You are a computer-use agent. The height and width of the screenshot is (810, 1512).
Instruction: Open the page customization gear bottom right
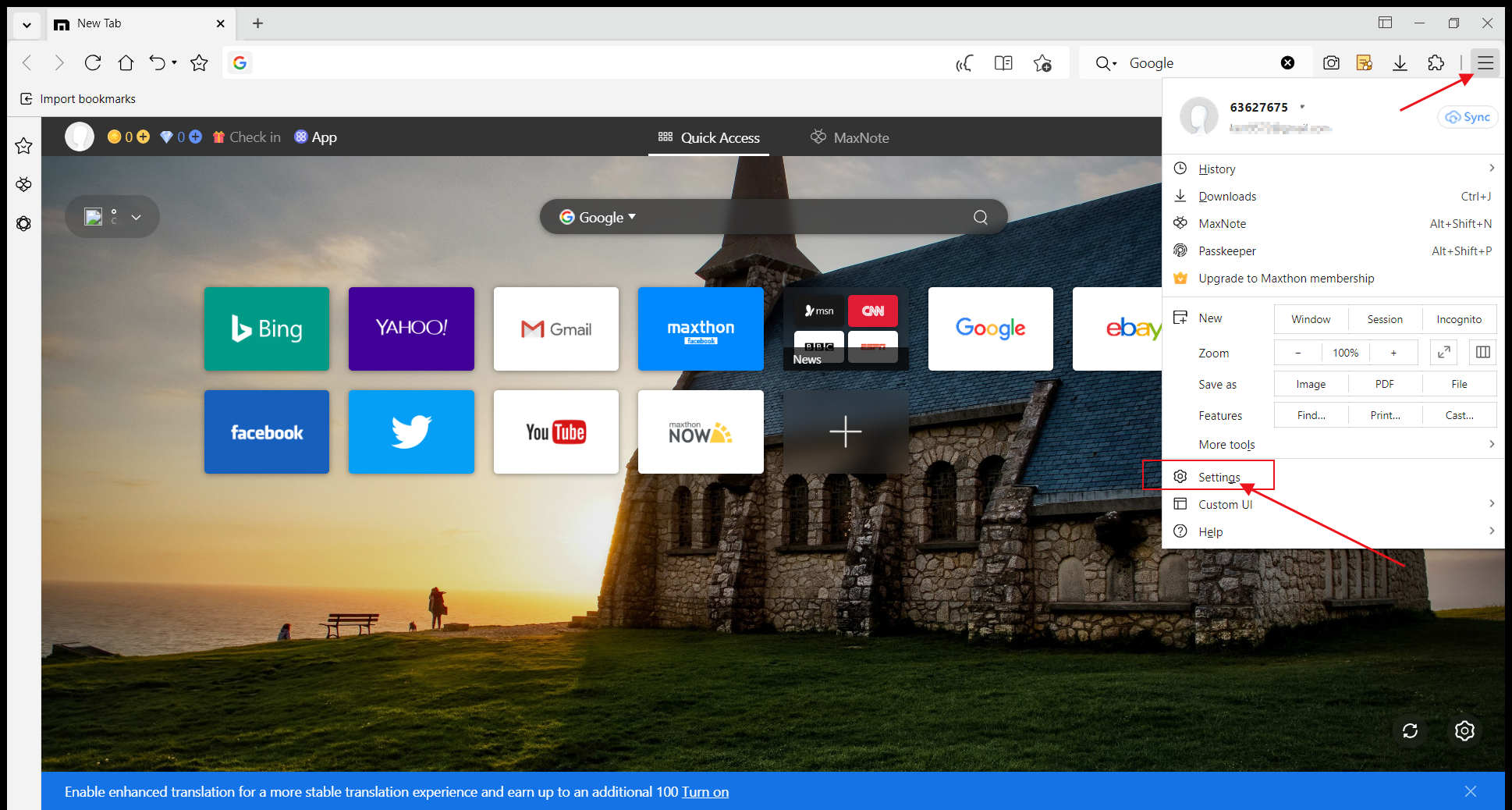click(1464, 730)
